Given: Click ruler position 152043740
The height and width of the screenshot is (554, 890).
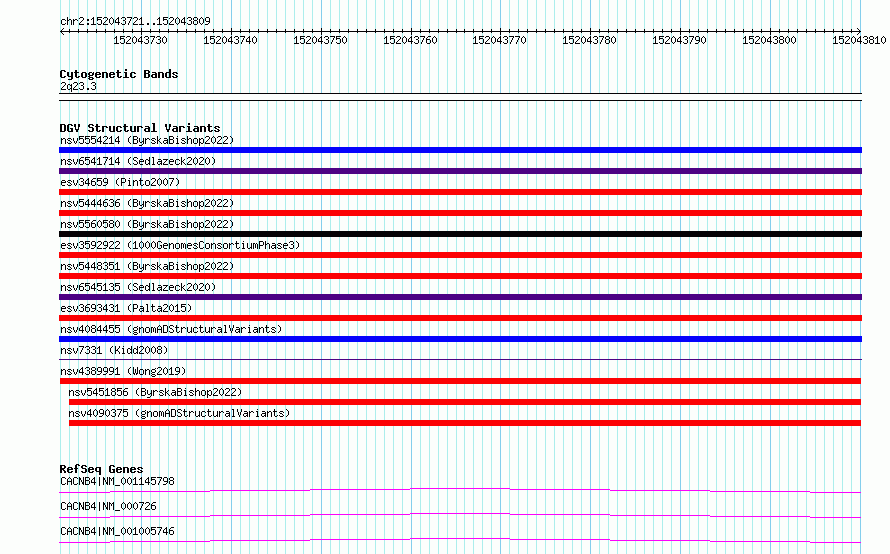Looking at the screenshot, I should point(230,40).
